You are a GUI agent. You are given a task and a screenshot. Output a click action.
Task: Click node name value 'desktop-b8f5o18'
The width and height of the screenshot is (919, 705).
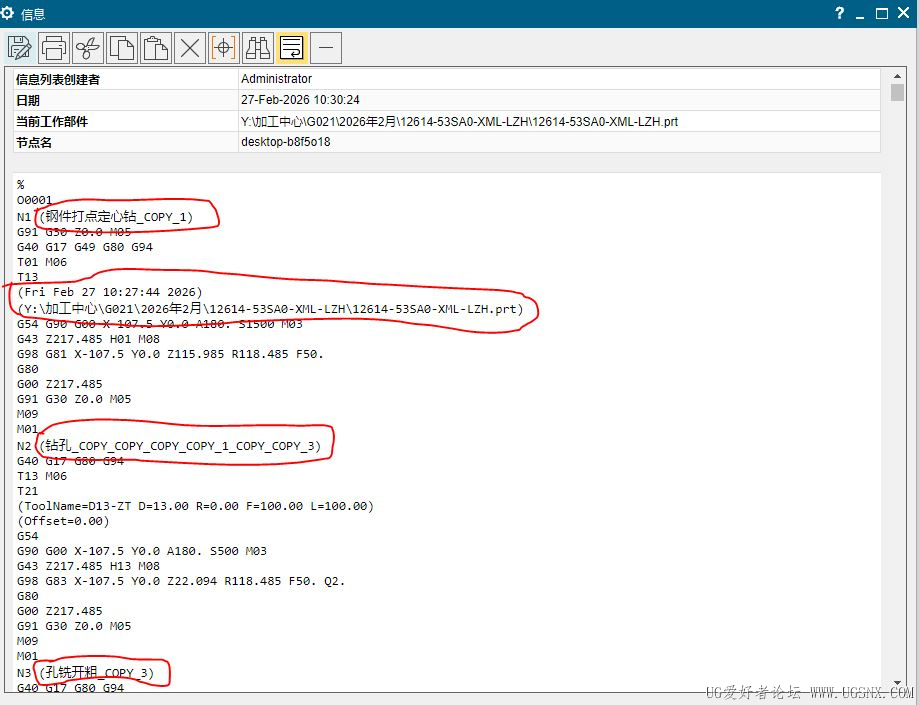tap(559, 142)
